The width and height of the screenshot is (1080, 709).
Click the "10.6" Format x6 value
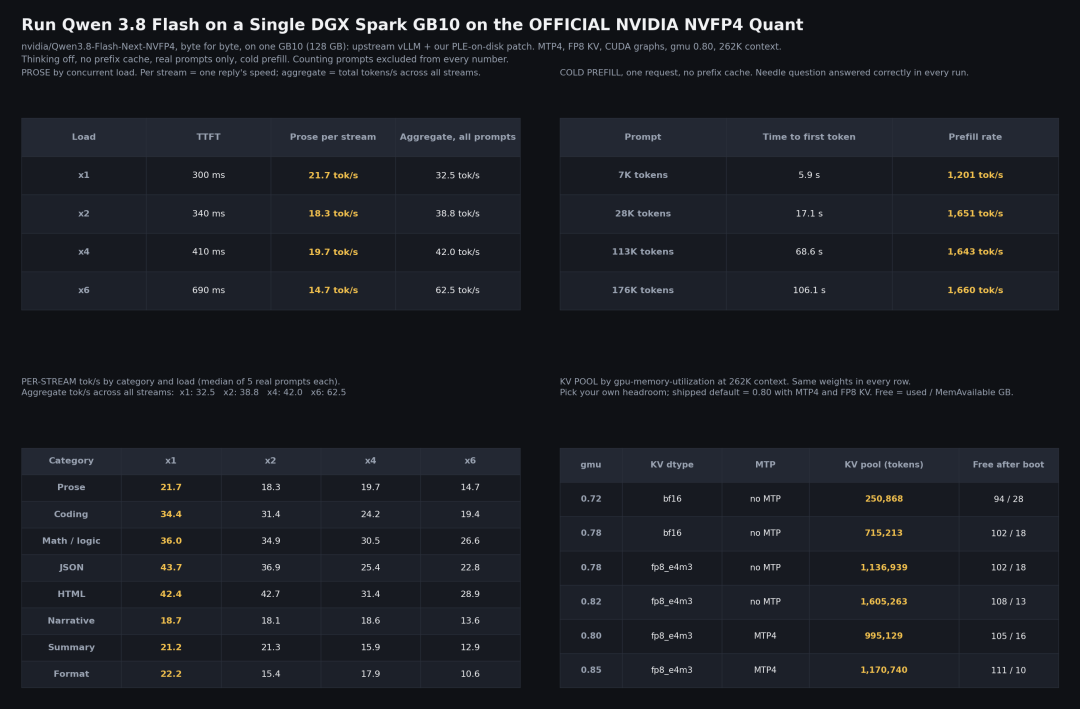point(470,674)
